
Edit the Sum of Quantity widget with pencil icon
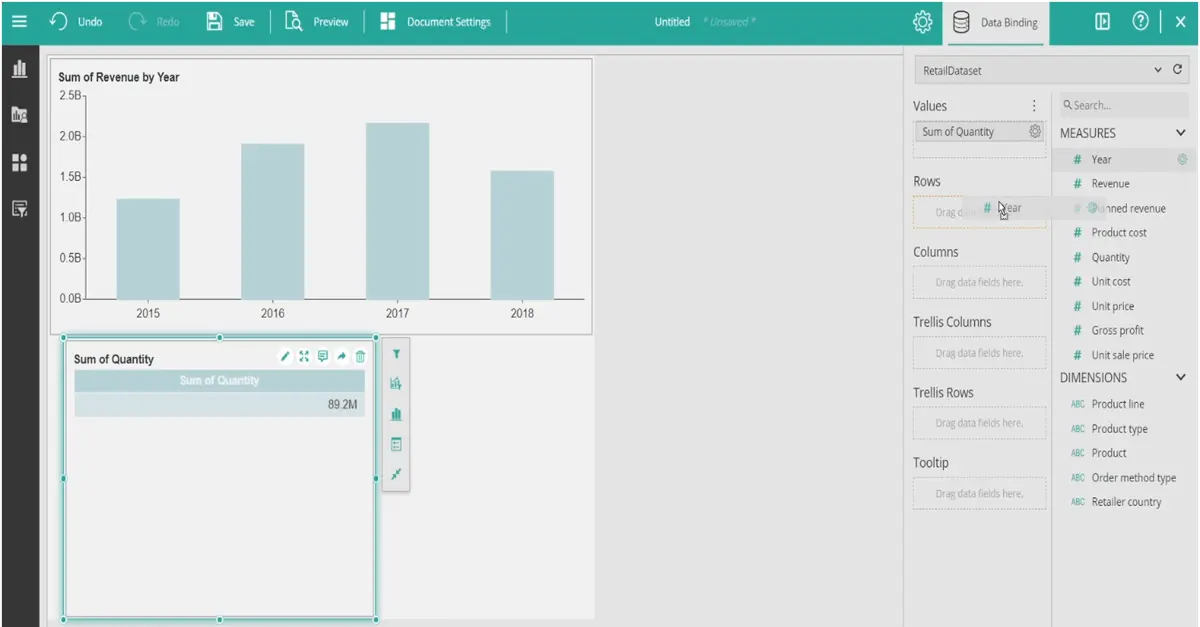point(285,356)
